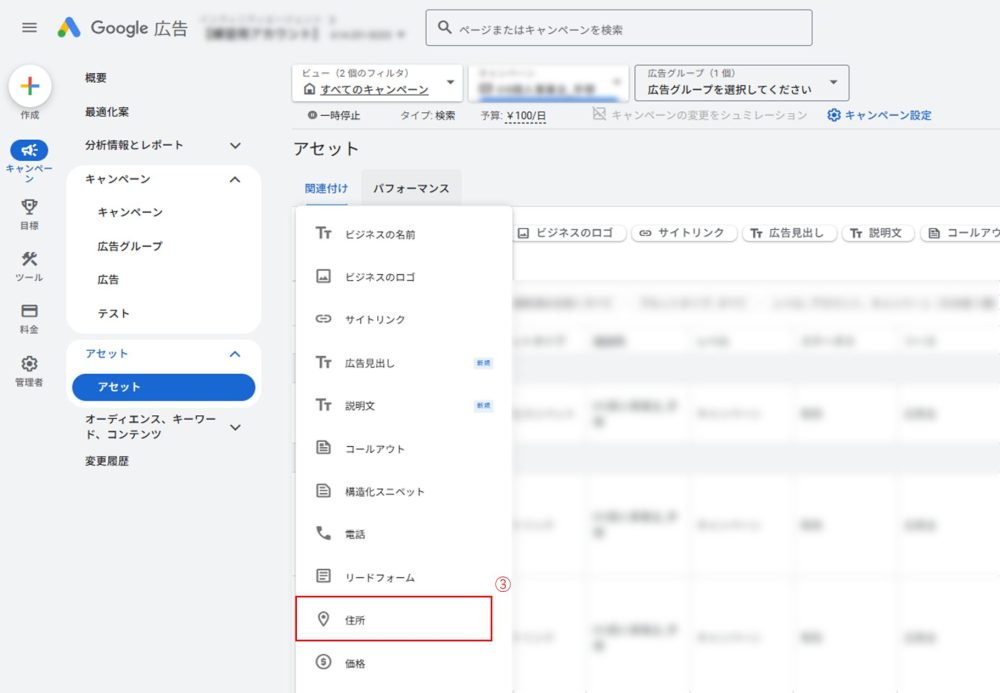This screenshot has width=1000, height=693.
Task: Collapse the アセット nav section
Action: 235,354
